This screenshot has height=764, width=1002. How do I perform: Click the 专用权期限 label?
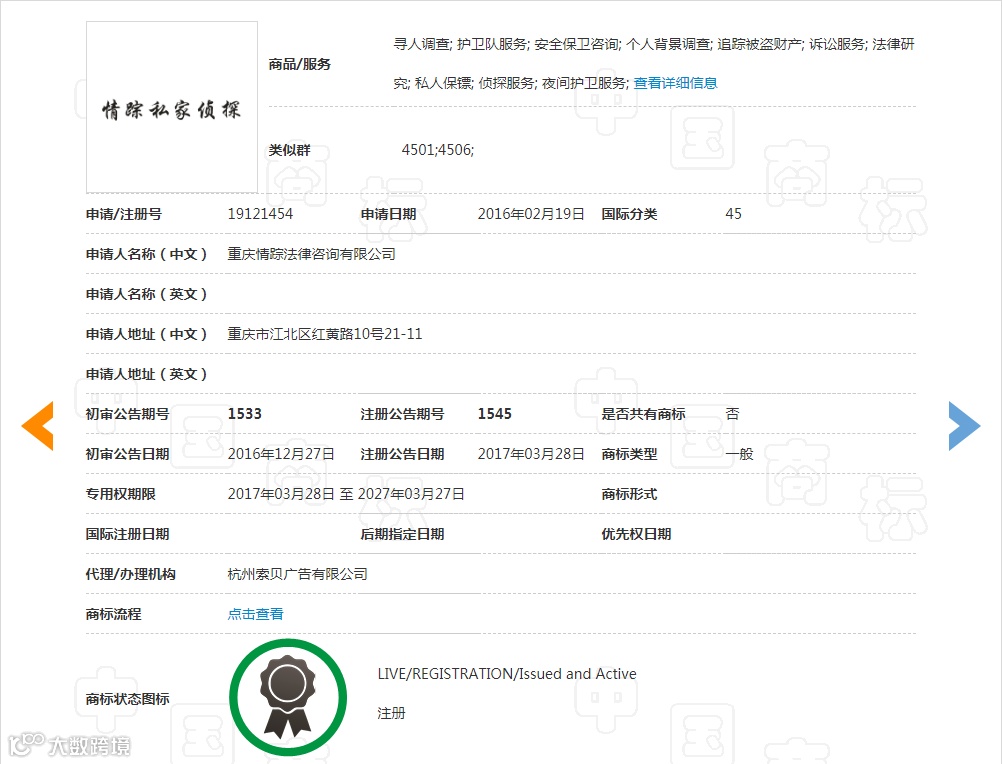[121, 494]
